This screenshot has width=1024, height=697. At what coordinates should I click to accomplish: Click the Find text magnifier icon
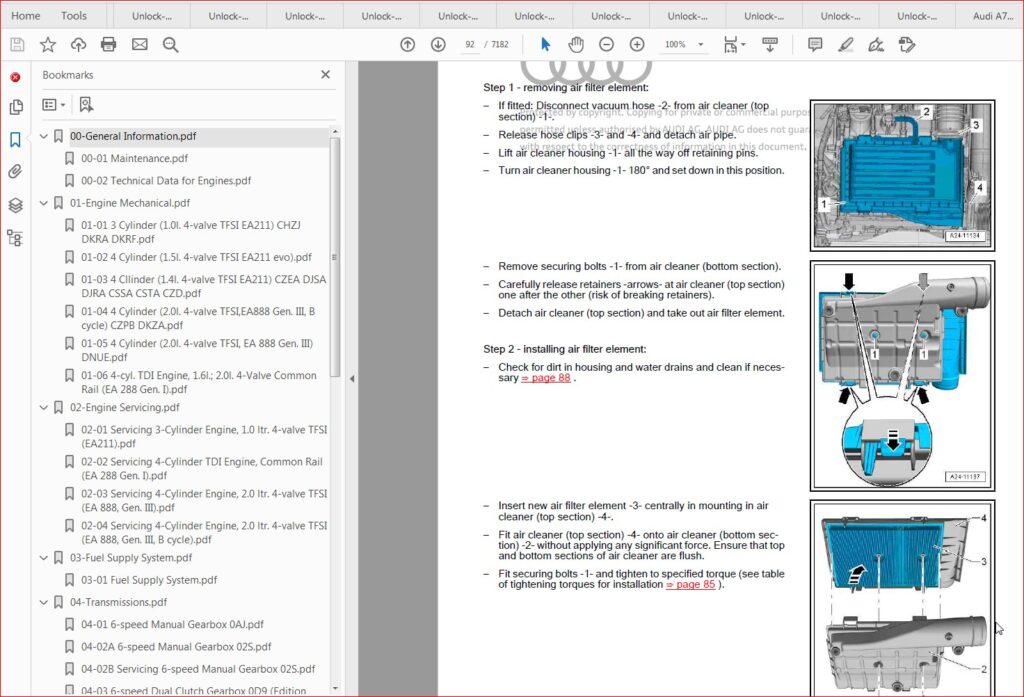[170, 44]
